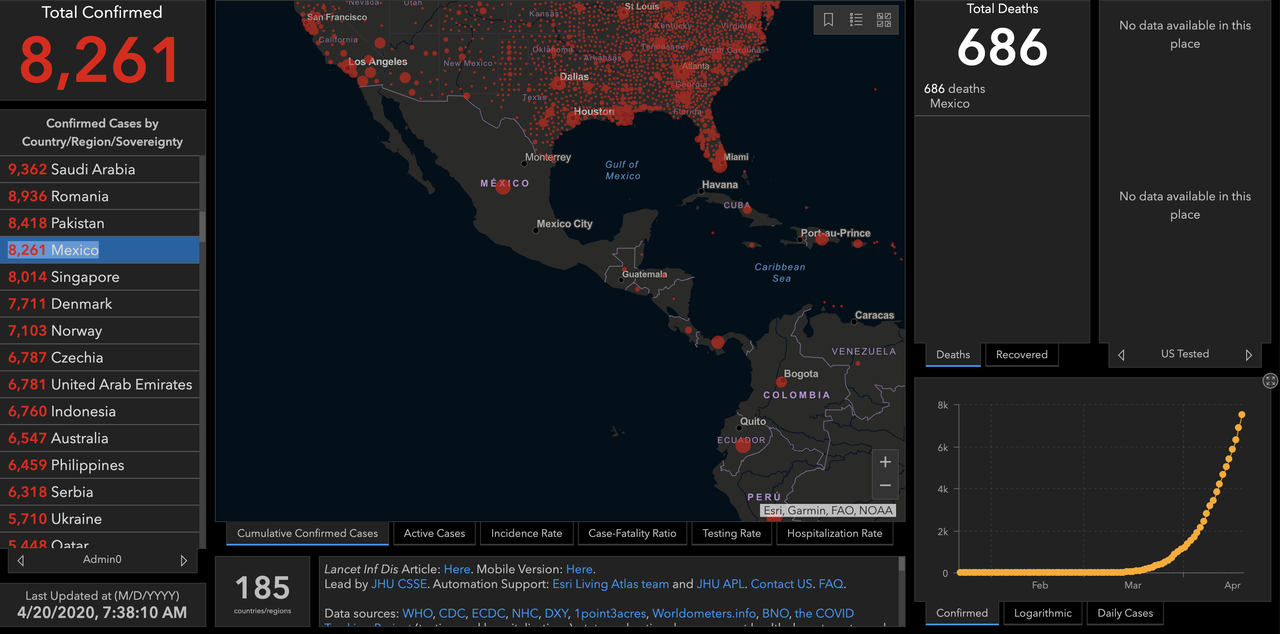Show the Case-Fatality Ratio map layer

[x=632, y=534]
